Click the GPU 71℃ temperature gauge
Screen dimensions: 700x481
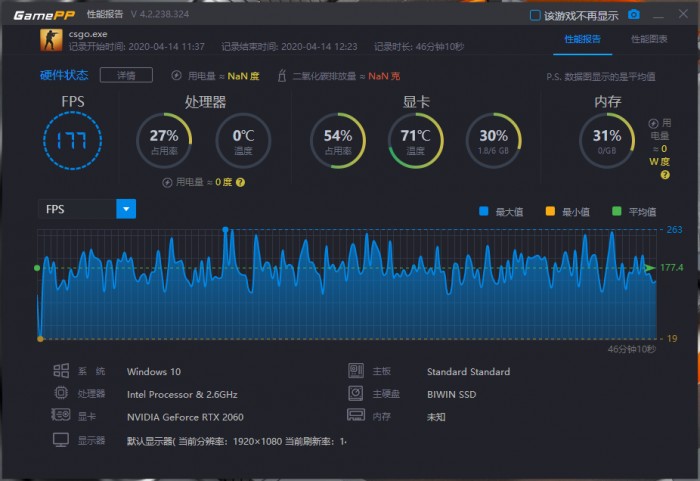pos(416,141)
